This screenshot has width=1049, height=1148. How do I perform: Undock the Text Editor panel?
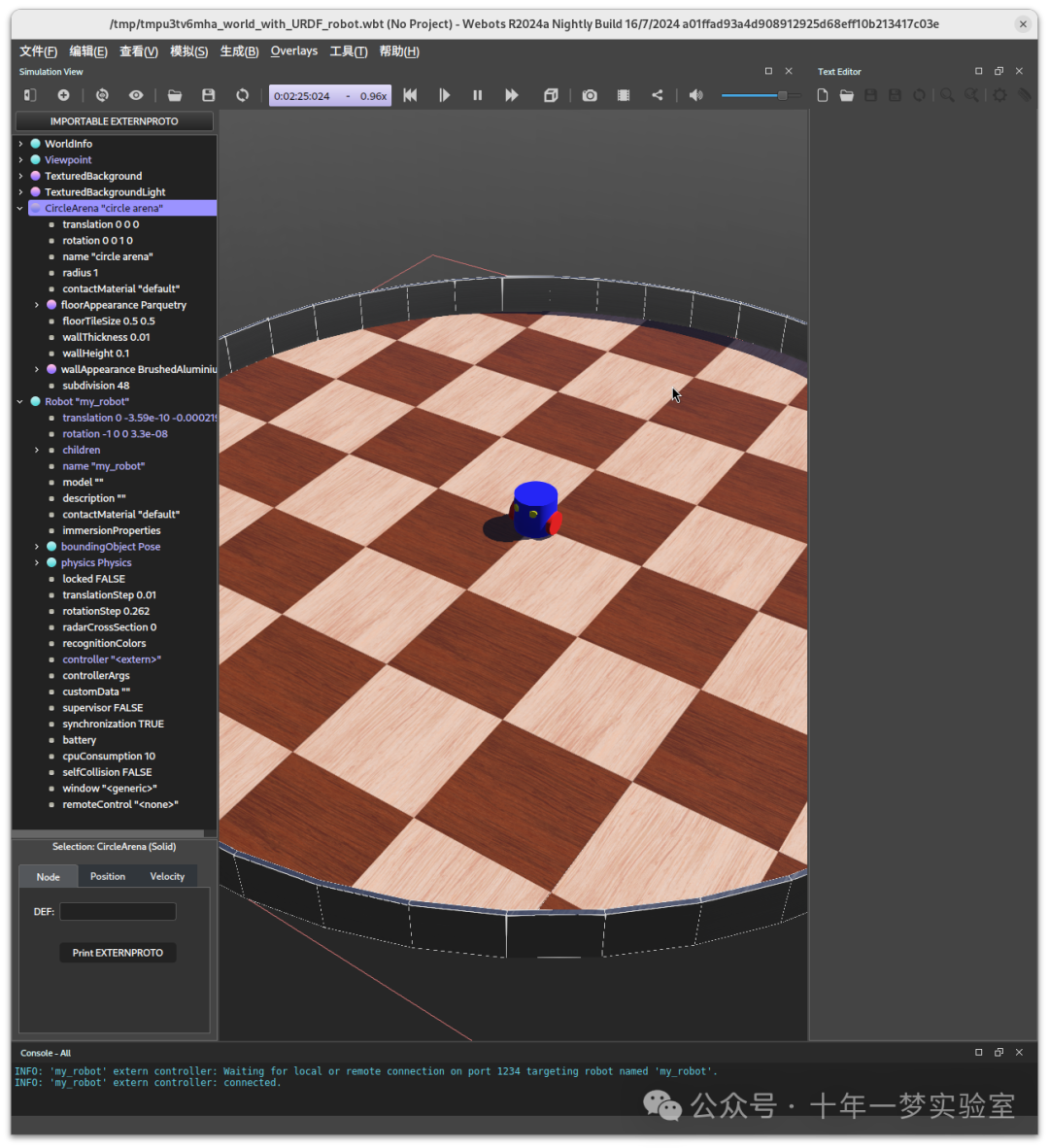click(998, 71)
